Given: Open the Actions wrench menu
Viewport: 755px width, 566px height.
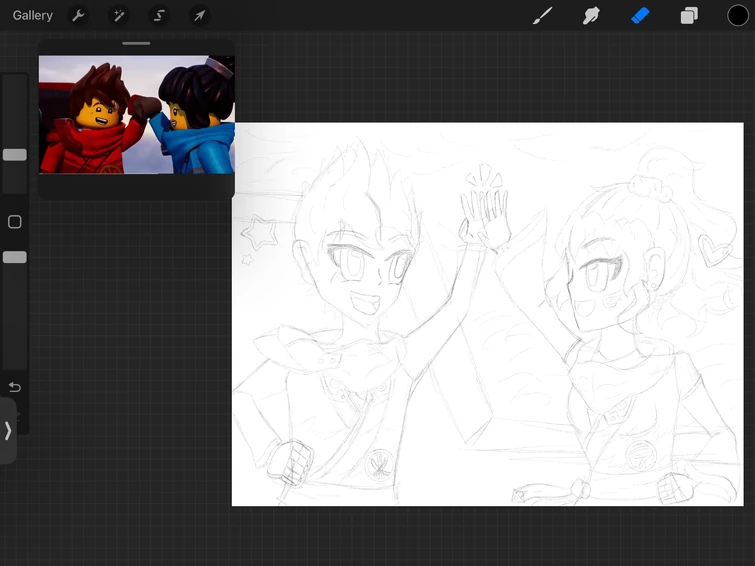Looking at the screenshot, I should click(78, 15).
